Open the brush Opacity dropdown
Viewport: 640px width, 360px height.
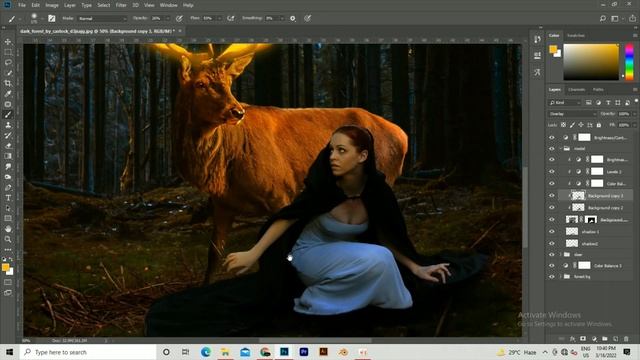(167, 18)
